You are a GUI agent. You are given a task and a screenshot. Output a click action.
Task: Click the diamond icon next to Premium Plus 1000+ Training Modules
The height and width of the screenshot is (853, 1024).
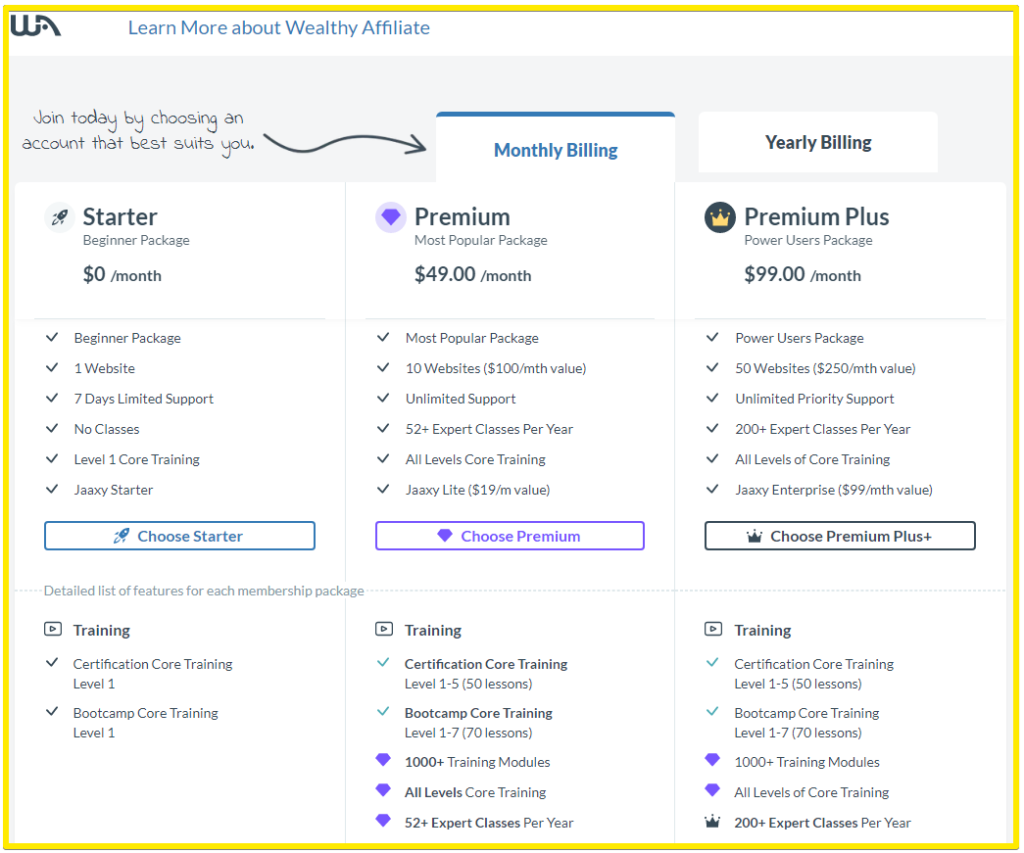712,760
